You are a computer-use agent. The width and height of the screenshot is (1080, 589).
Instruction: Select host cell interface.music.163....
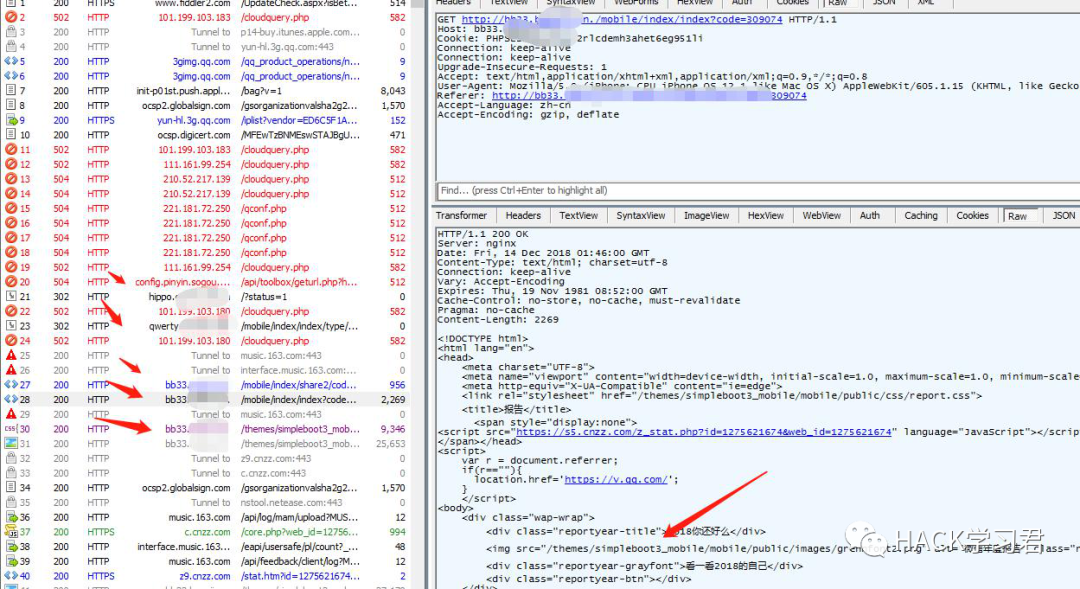[184, 546]
